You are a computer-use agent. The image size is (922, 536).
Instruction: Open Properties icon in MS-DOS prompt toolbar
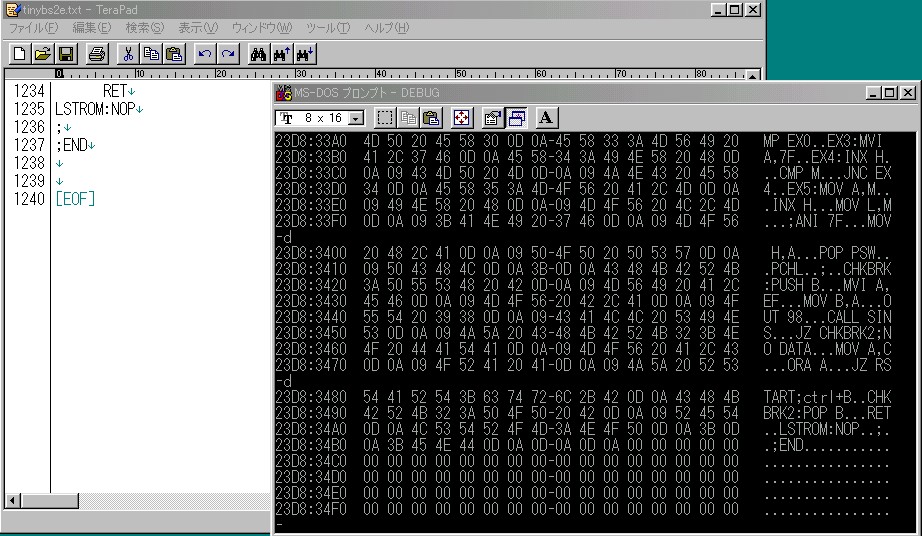pos(492,118)
